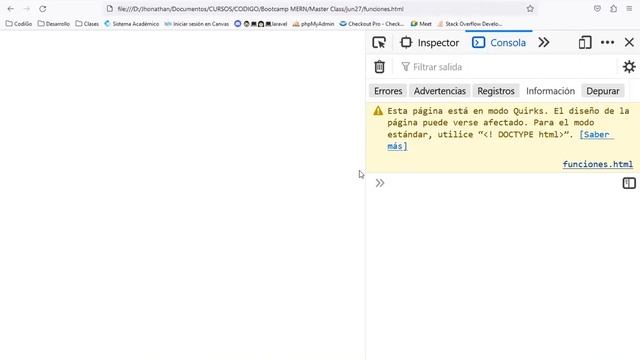The image size is (640, 360).
Task: Toggle responsive design mode icon
Action: tap(585, 42)
